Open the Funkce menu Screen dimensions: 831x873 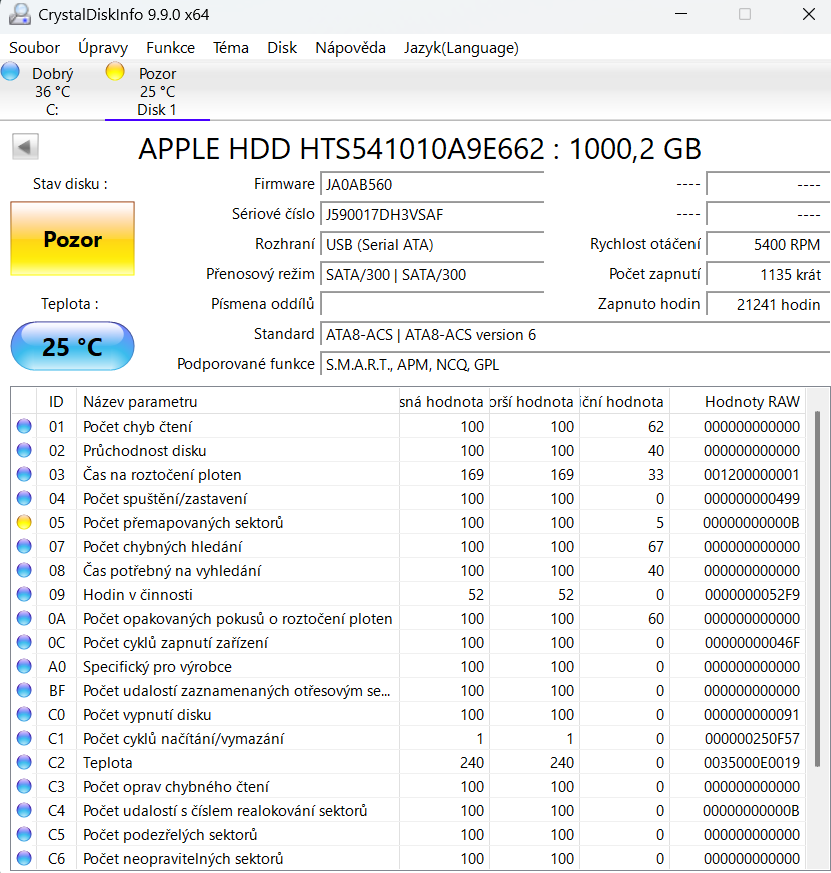(x=170, y=48)
